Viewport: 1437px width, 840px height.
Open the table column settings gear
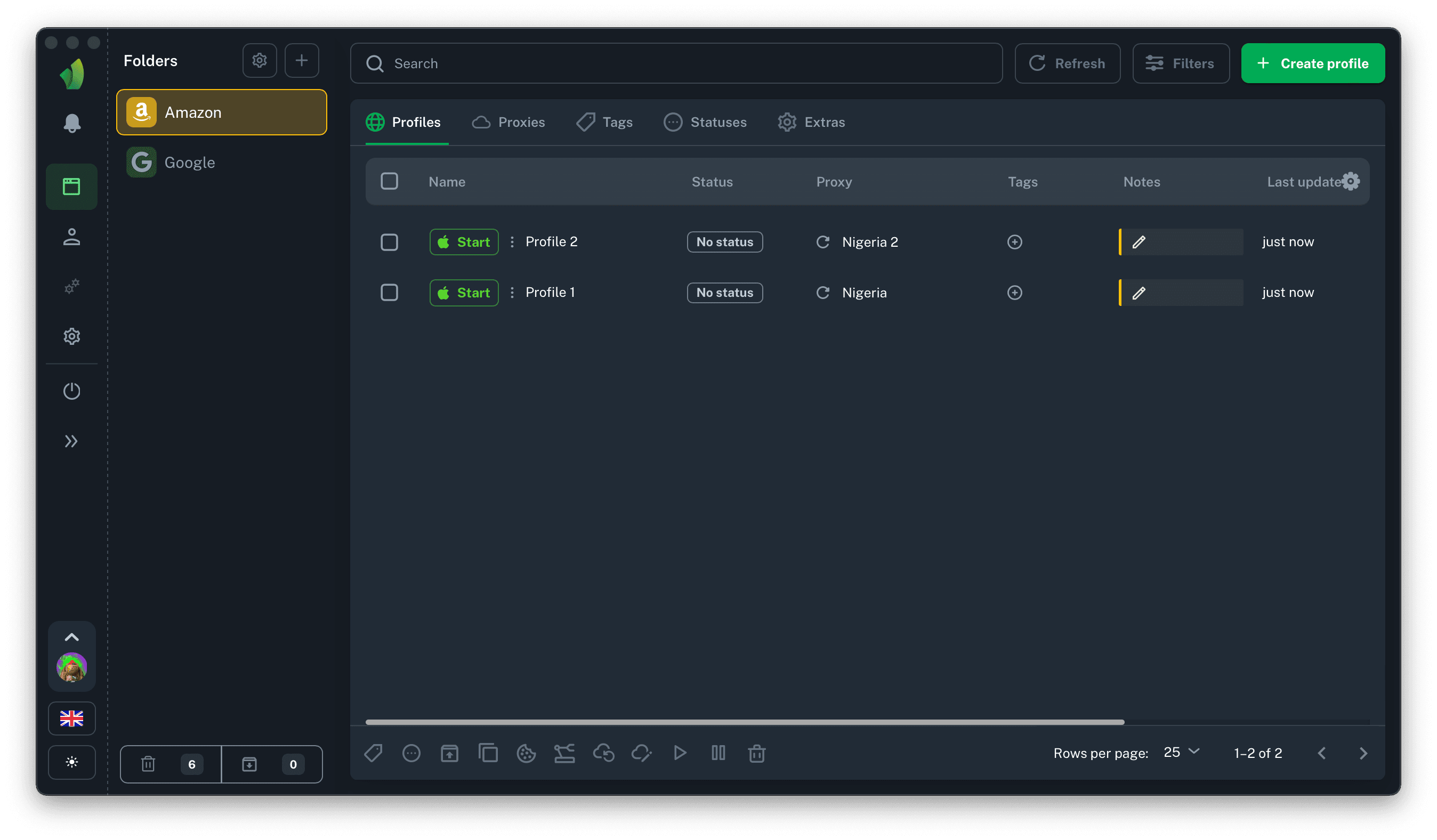(1351, 181)
